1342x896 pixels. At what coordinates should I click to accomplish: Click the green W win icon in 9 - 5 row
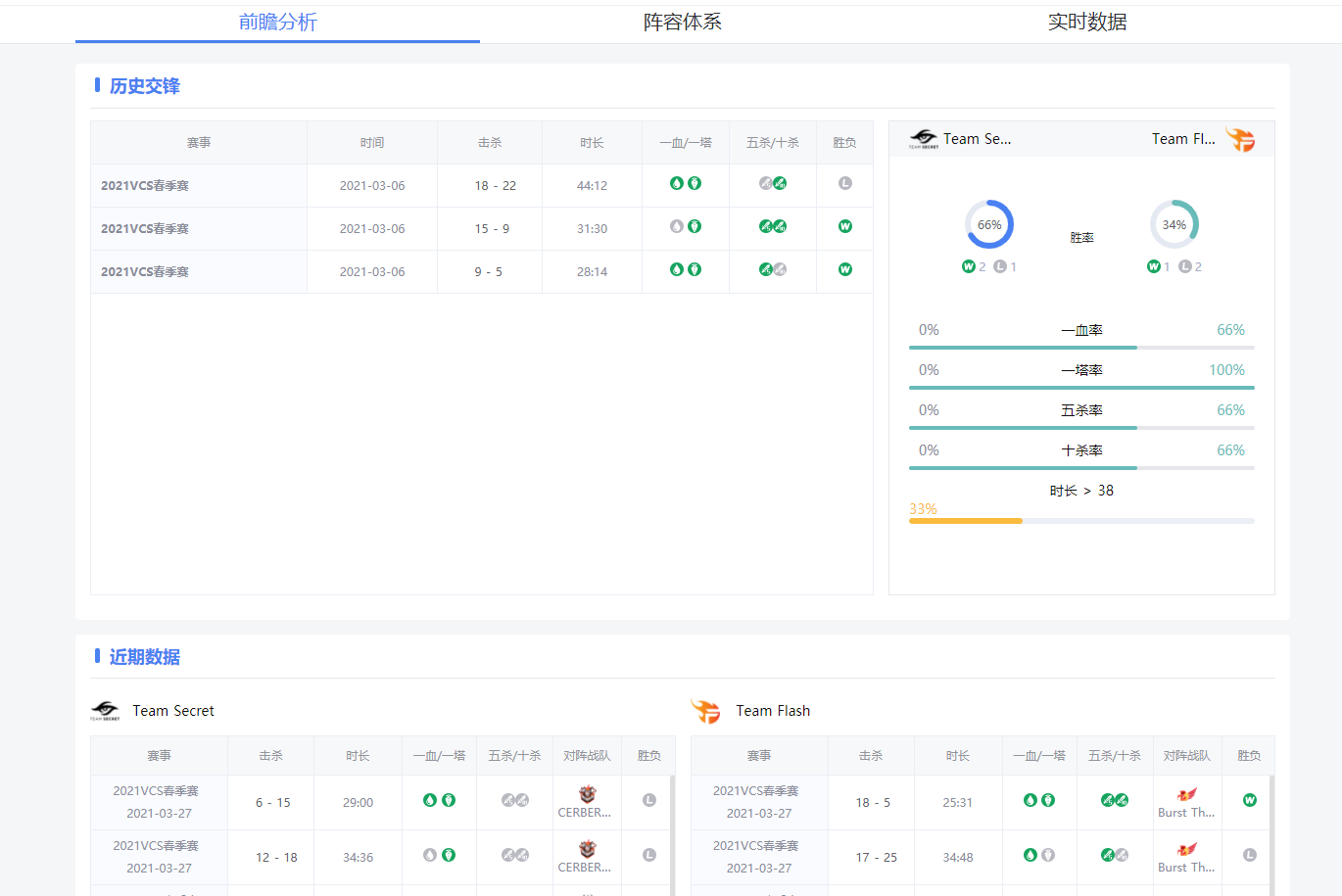click(x=845, y=269)
